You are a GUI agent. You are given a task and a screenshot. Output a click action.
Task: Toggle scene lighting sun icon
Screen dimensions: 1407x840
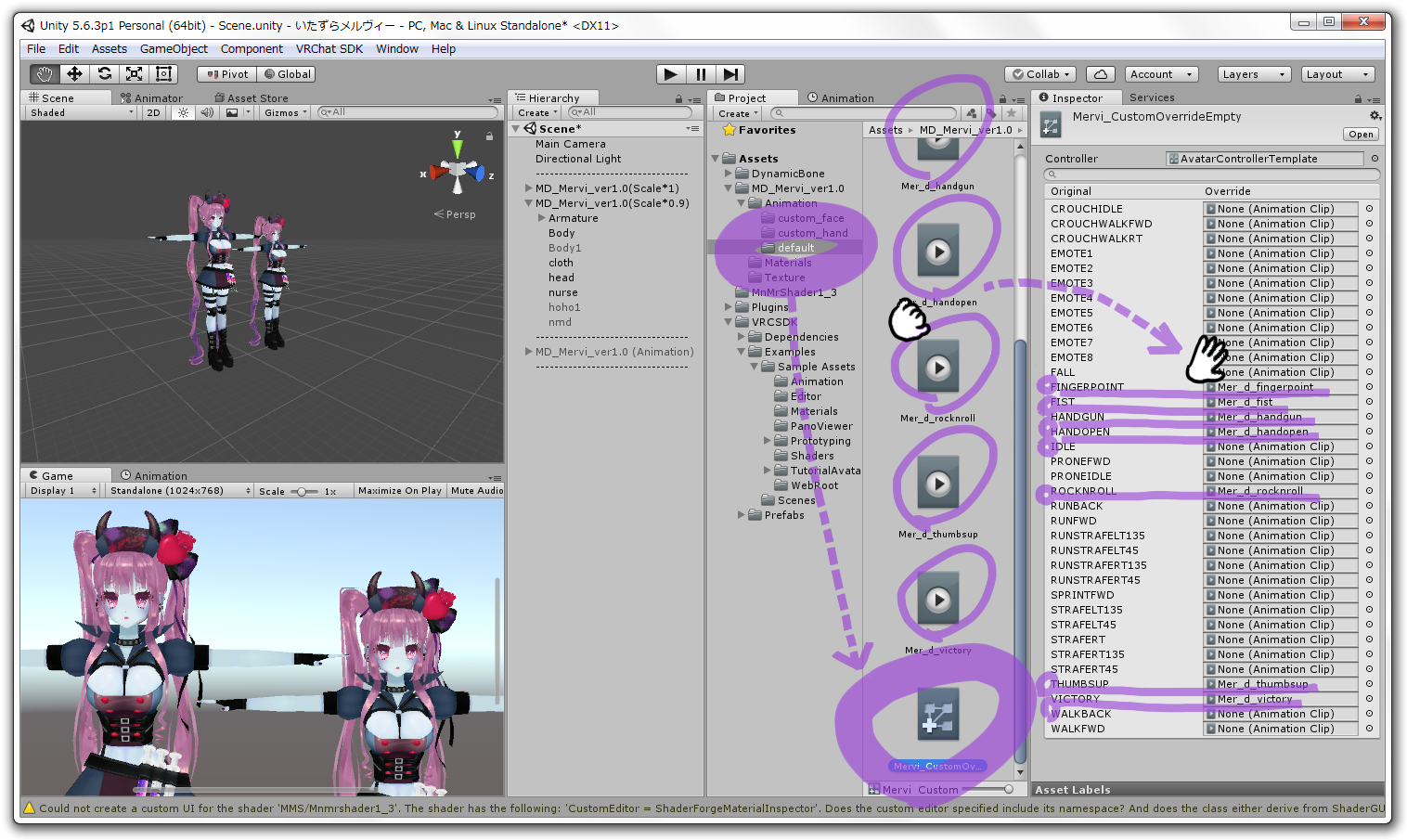[183, 112]
